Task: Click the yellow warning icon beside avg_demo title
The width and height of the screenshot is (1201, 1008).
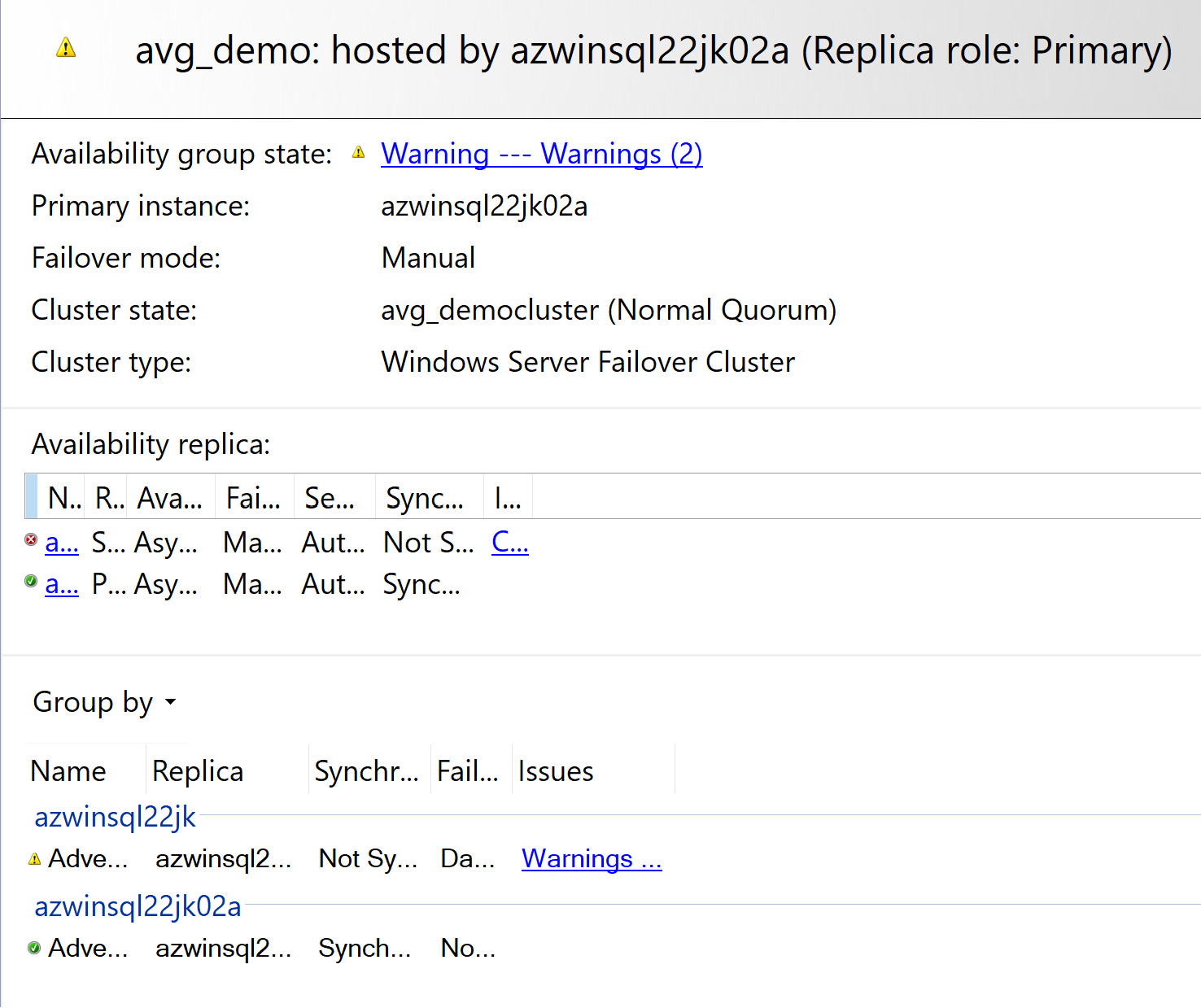Action: coord(66,47)
